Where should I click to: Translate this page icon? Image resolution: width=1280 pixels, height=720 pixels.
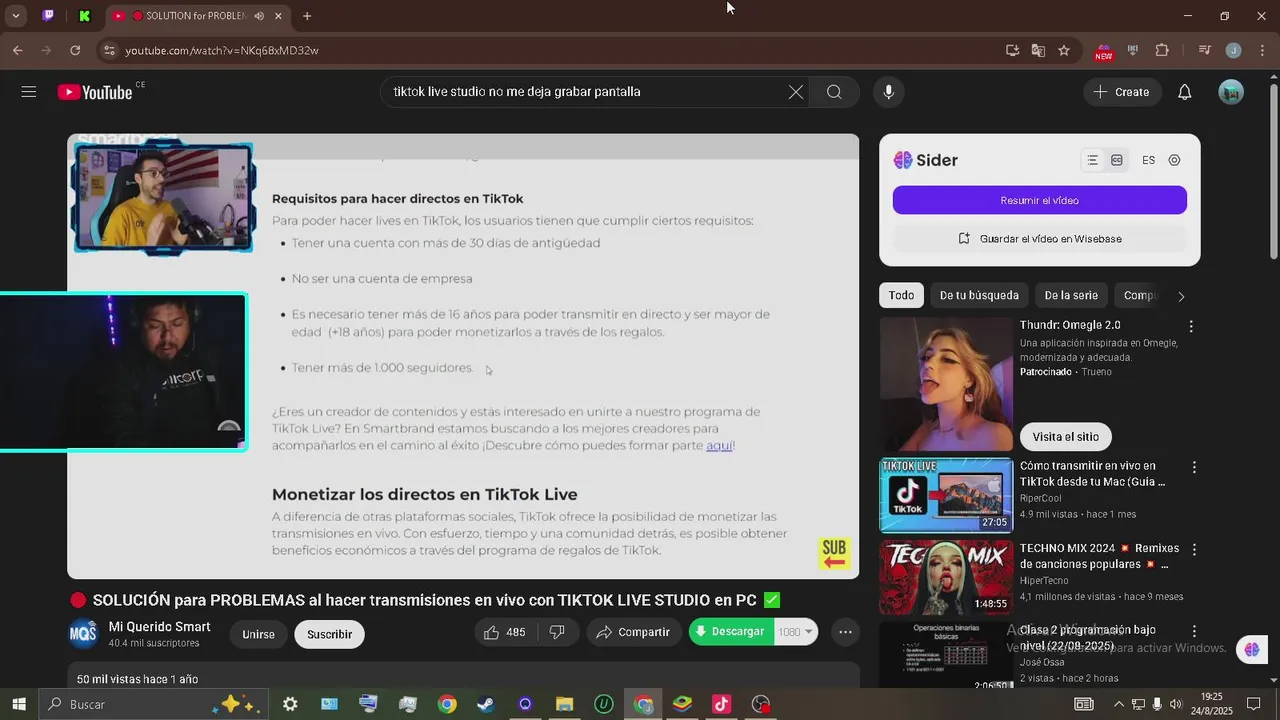(x=1038, y=50)
